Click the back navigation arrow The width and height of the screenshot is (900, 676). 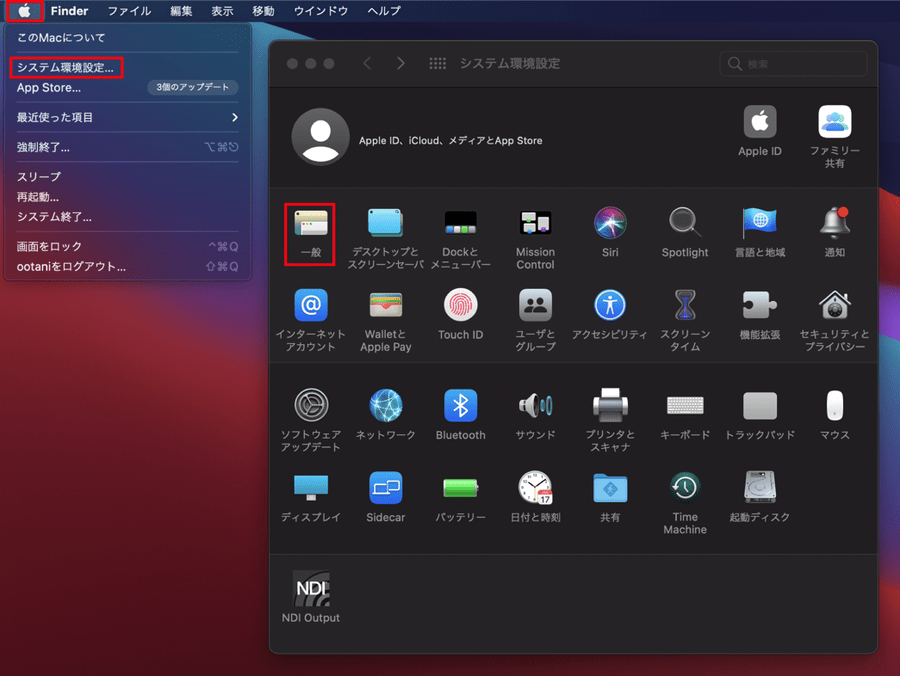(x=367, y=63)
